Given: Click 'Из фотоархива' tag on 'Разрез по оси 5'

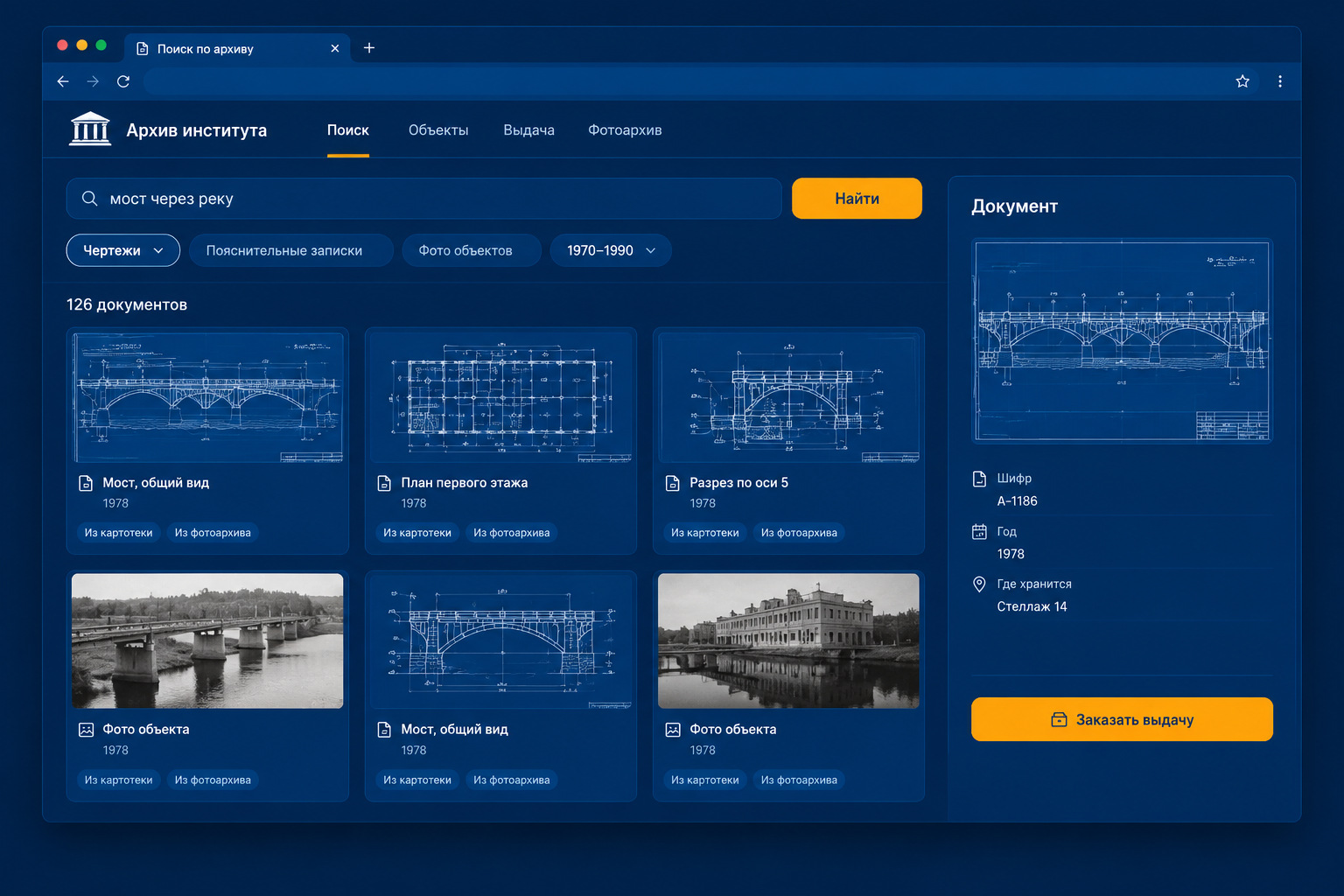Looking at the screenshot, I should (799, 533).
